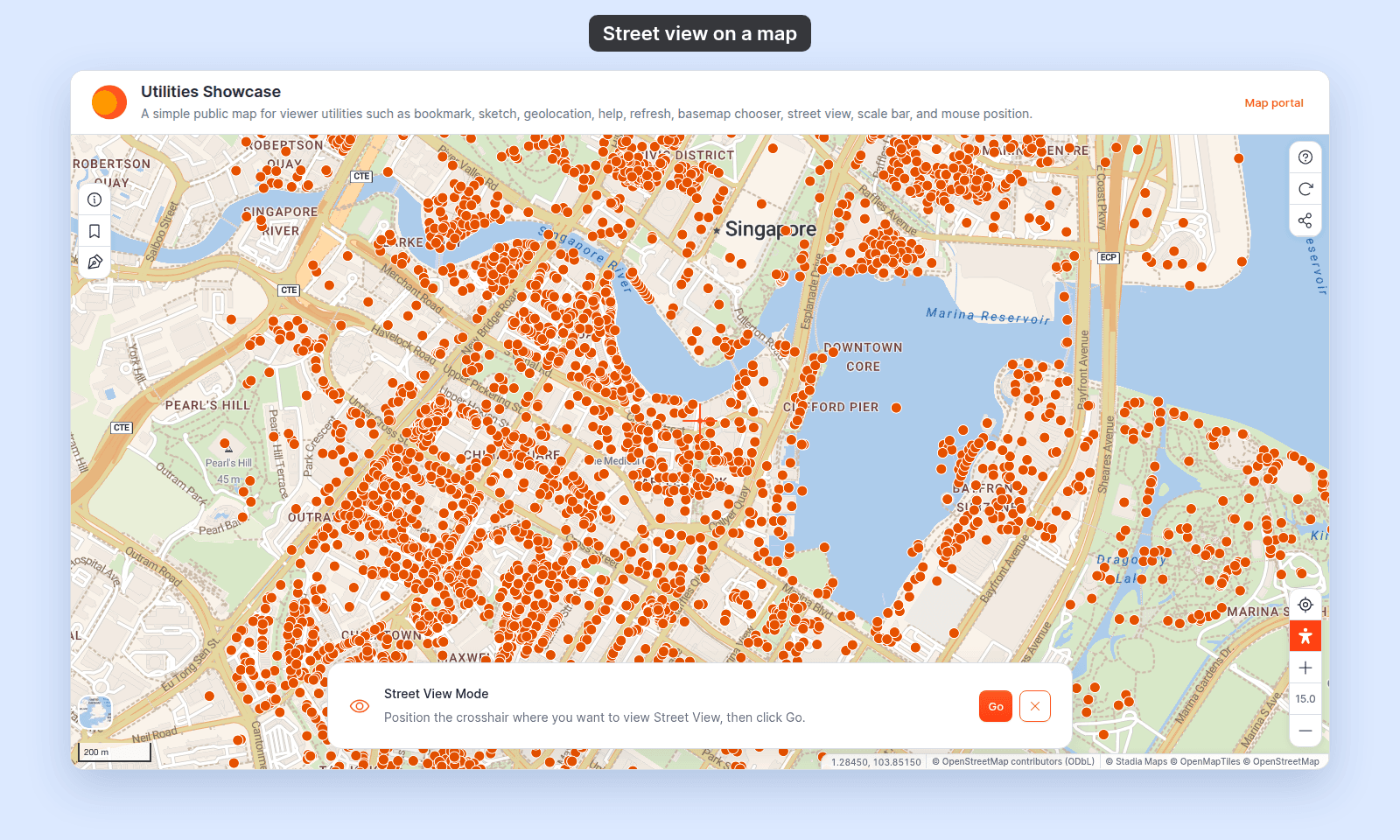
Task: Toggle the street view pegman button
Action: [1305, 636]
